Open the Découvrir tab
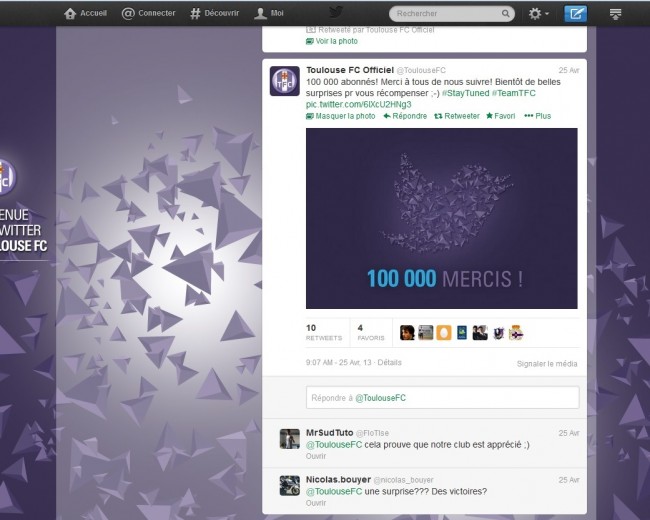 pyautogui.click(x=214, y=13)
